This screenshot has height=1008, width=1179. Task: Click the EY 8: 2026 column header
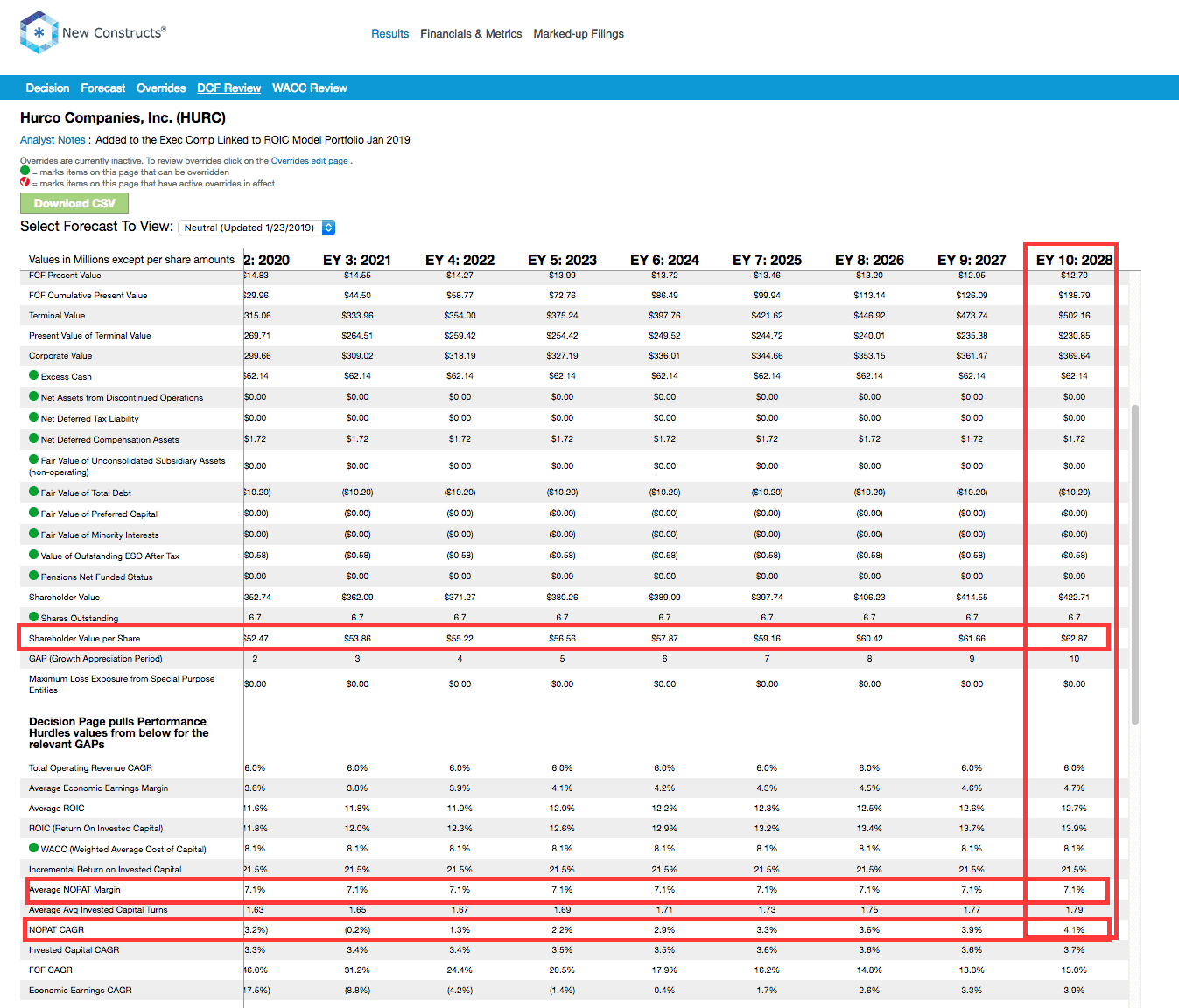click(869, 260)
